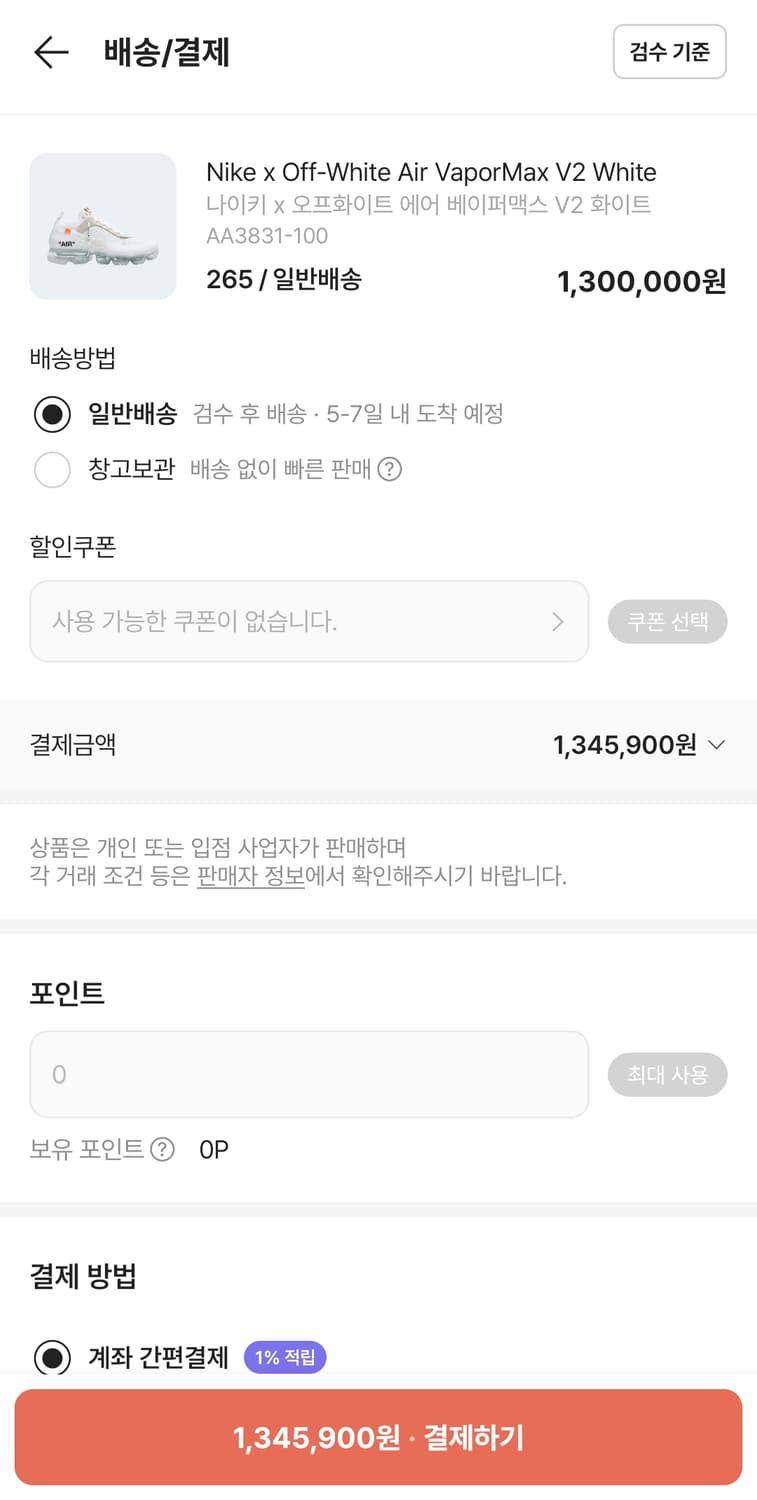
Task: Tap the 포인트 input field
Action: [308, 1075]
